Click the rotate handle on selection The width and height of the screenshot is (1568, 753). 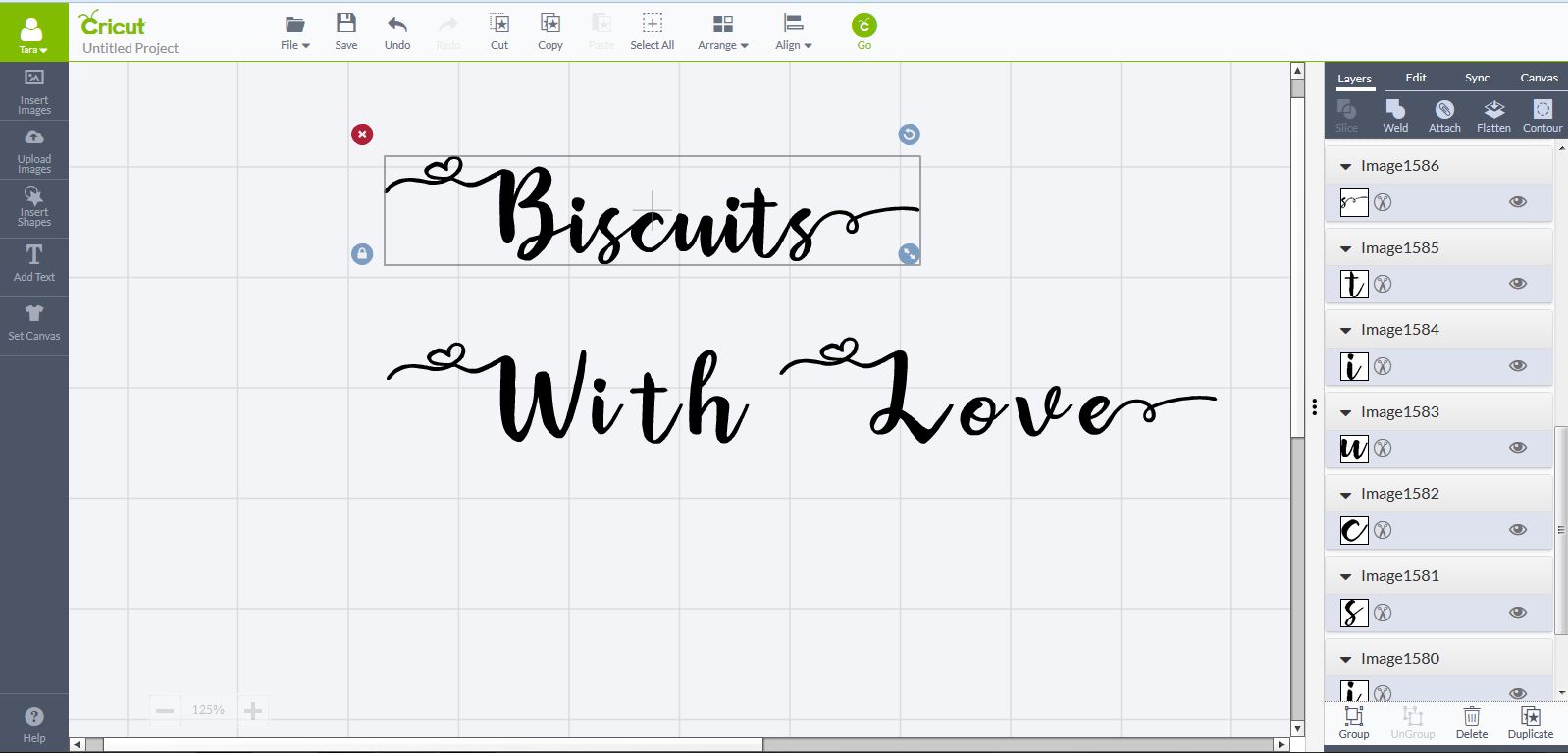910,134
